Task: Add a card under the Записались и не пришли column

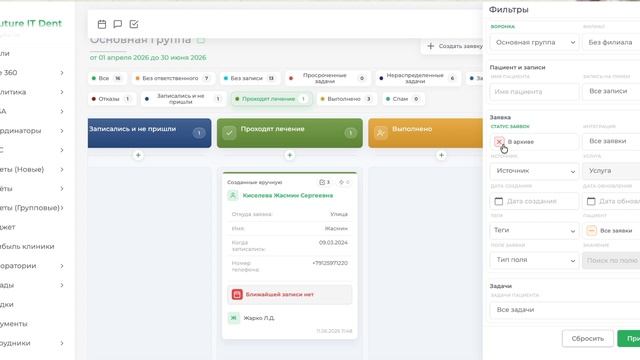Action: tap(138, 155)
